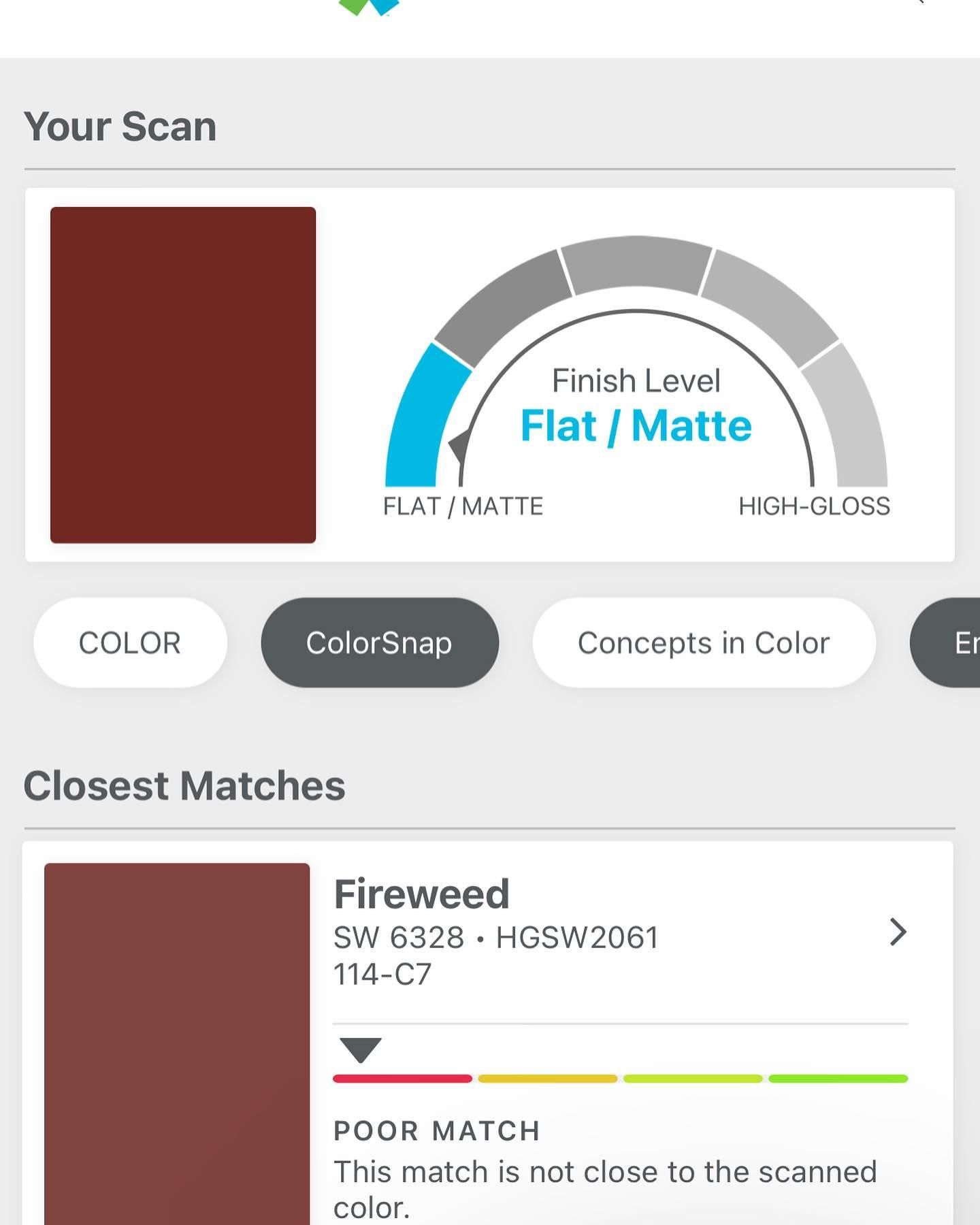
Task: Tap the lightest High-Gloss gauge segment
Action: coord(847,419)
